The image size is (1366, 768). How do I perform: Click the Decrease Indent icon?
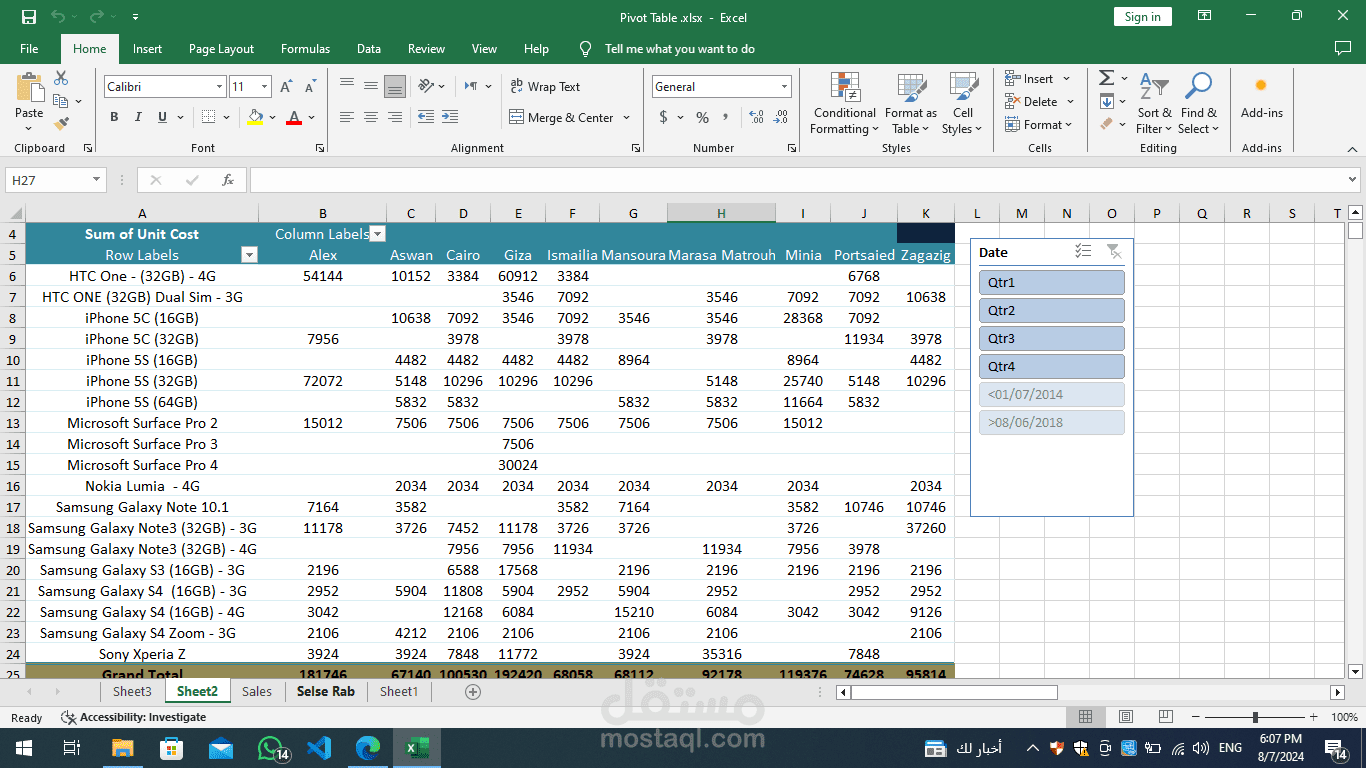pyautogui.click(x=425, y=117)
